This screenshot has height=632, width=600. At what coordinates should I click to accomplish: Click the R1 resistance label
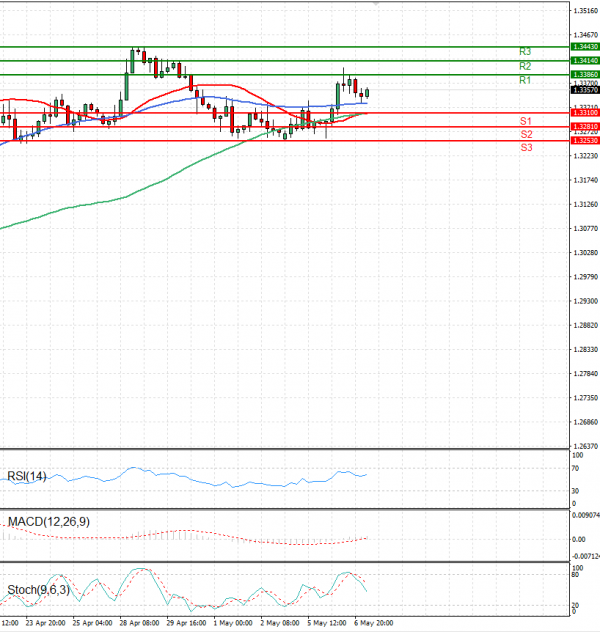(x=525, y=80)
